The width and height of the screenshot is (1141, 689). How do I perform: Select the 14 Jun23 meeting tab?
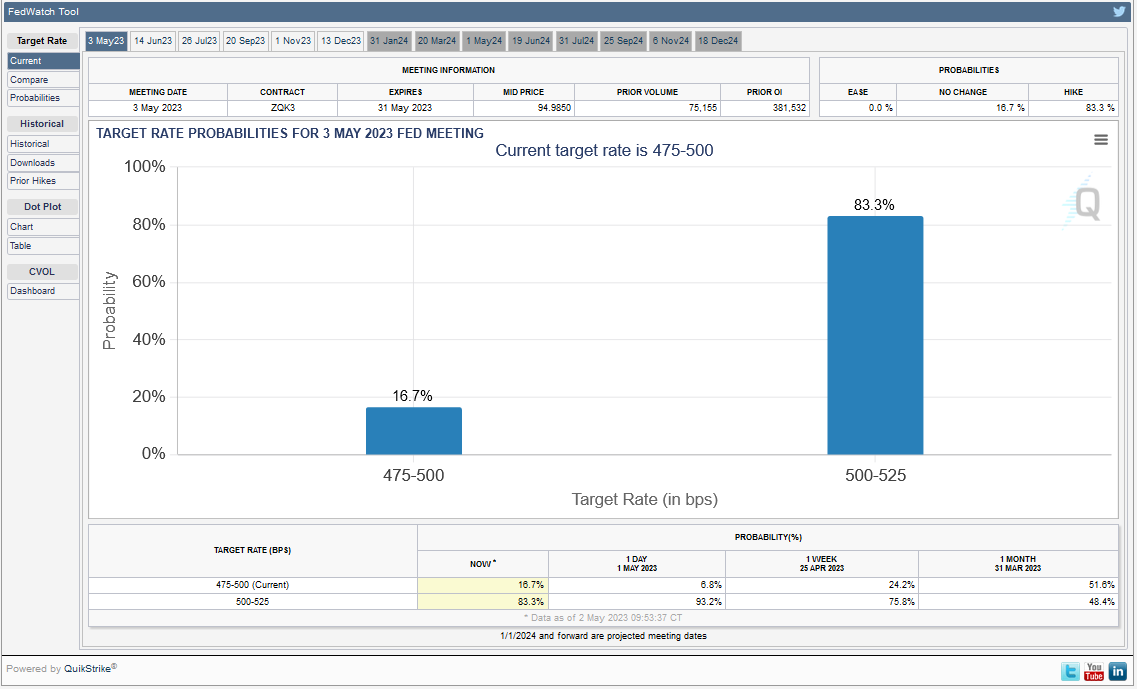click(153, 41)
